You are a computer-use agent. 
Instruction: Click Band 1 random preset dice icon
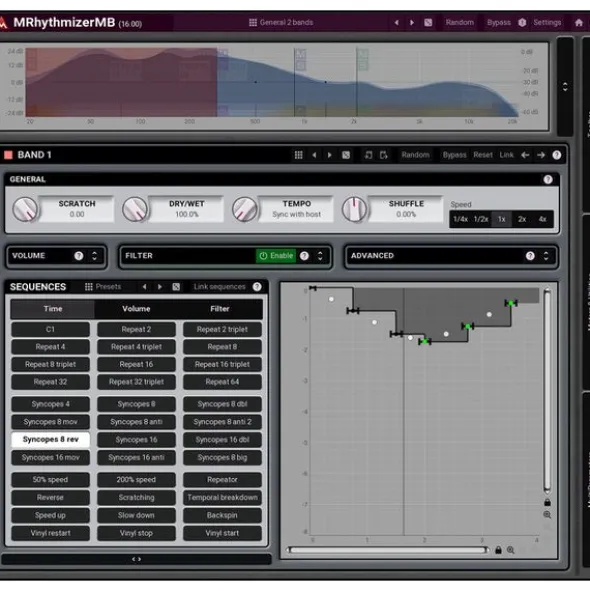[346, 155]
